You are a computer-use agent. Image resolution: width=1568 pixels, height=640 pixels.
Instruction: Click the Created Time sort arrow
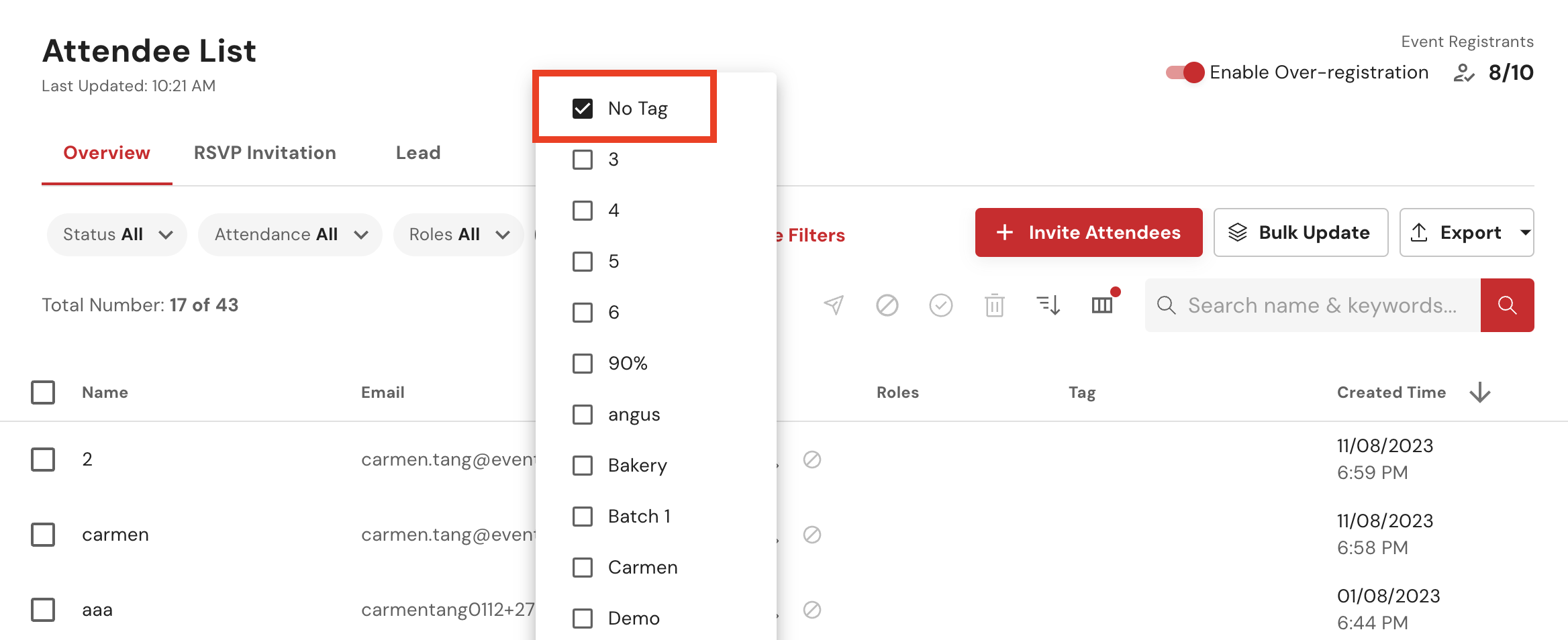click(x=1480, y=392)
